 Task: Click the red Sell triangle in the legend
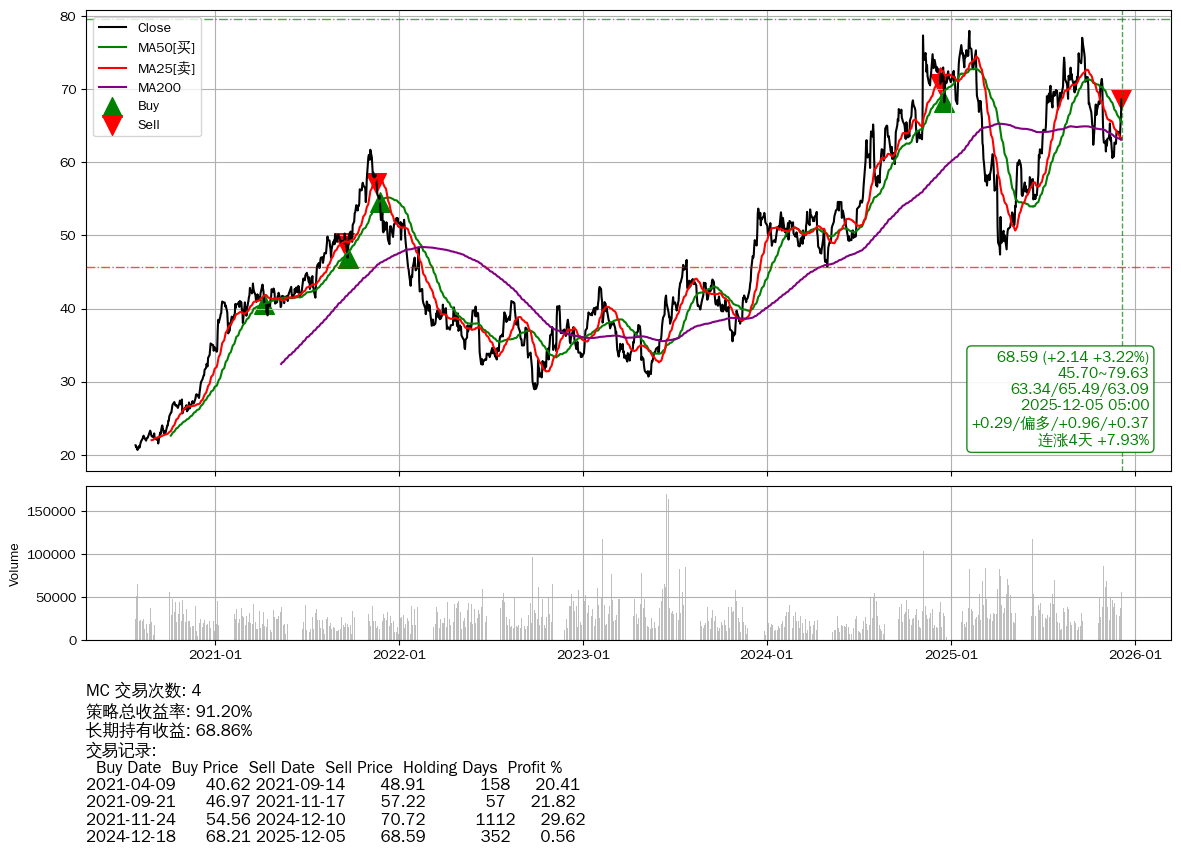(x=113, y=125)
